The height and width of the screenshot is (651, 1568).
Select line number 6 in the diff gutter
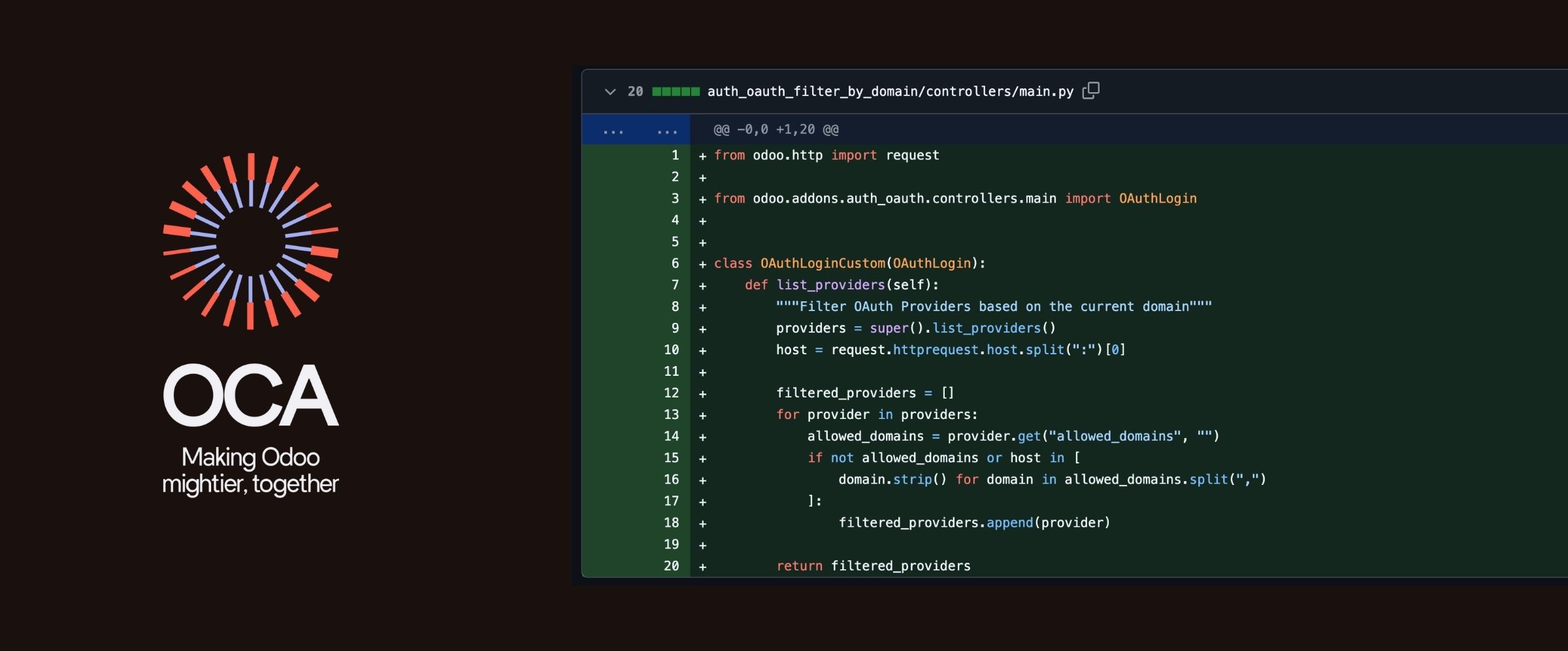[x=675, y=263]
